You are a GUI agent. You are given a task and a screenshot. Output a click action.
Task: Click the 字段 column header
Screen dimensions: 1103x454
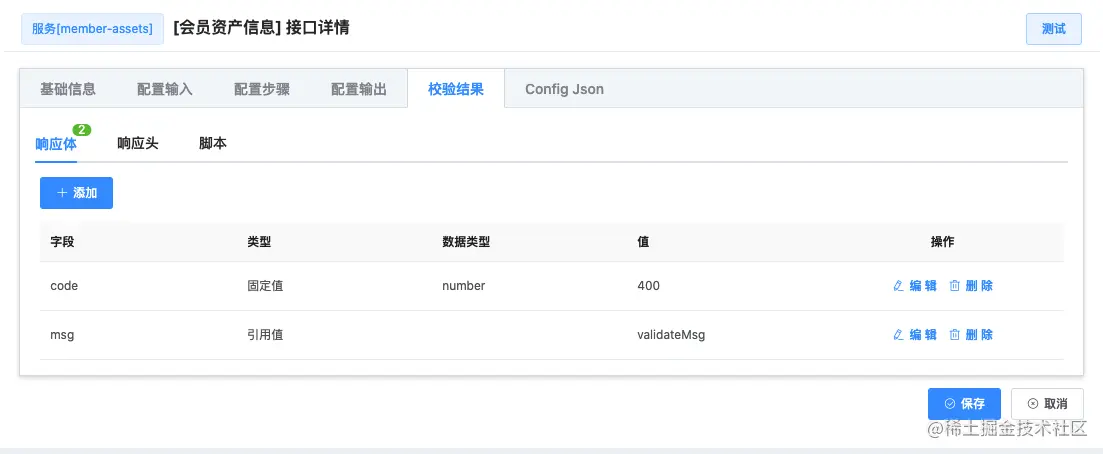click(62, 241)
